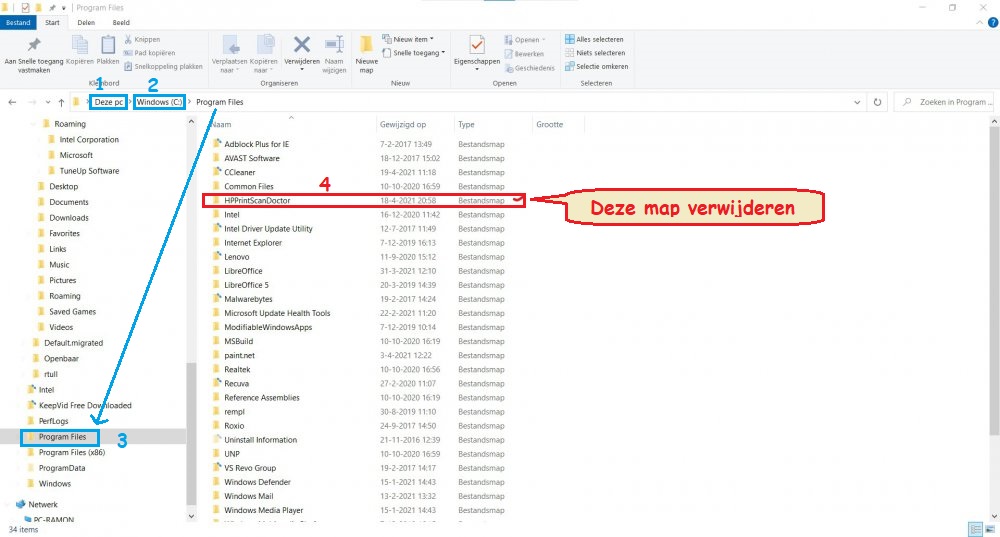Click the refresh button beside address bar

[878, 102]
